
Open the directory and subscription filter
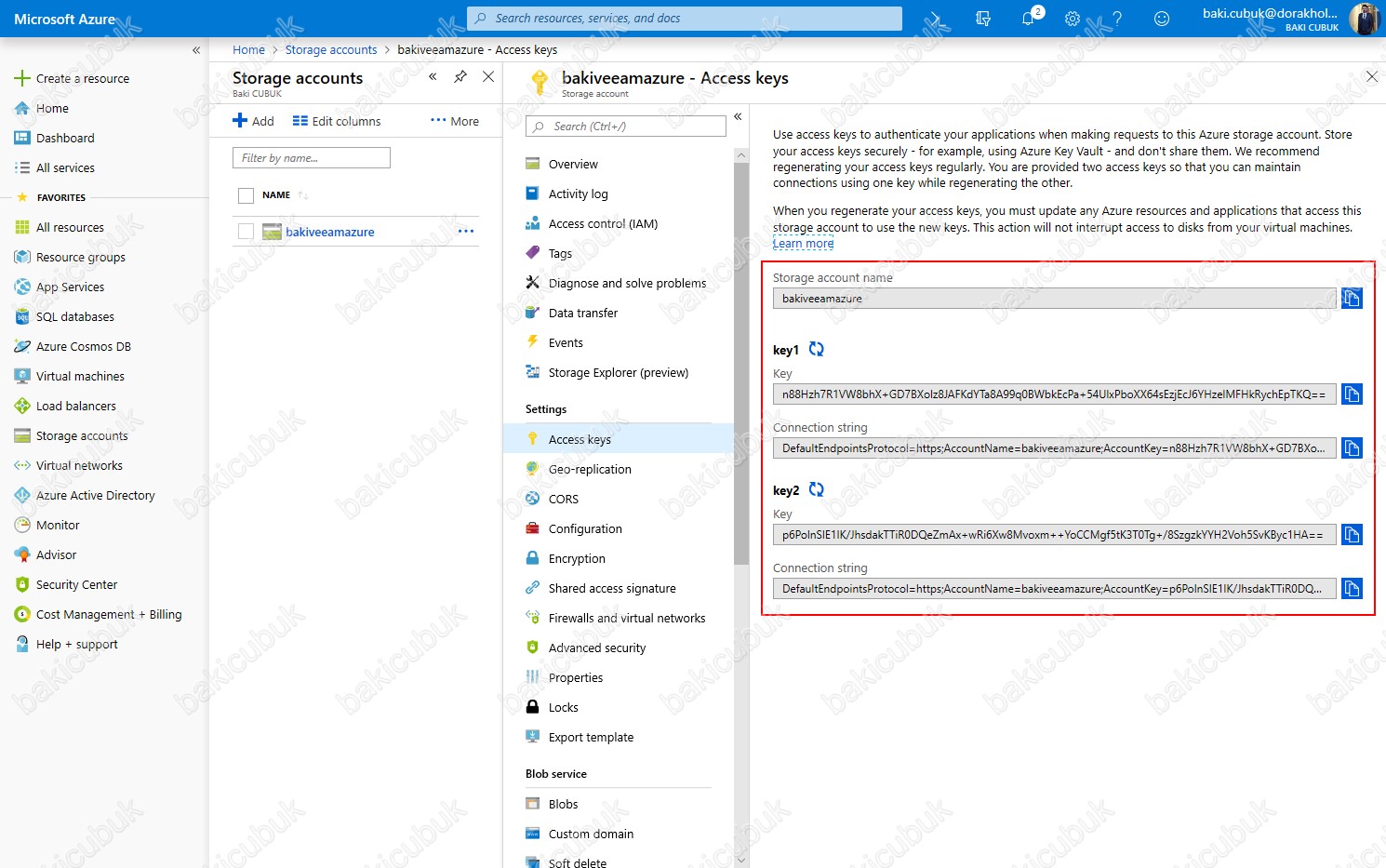coord(983,19)
